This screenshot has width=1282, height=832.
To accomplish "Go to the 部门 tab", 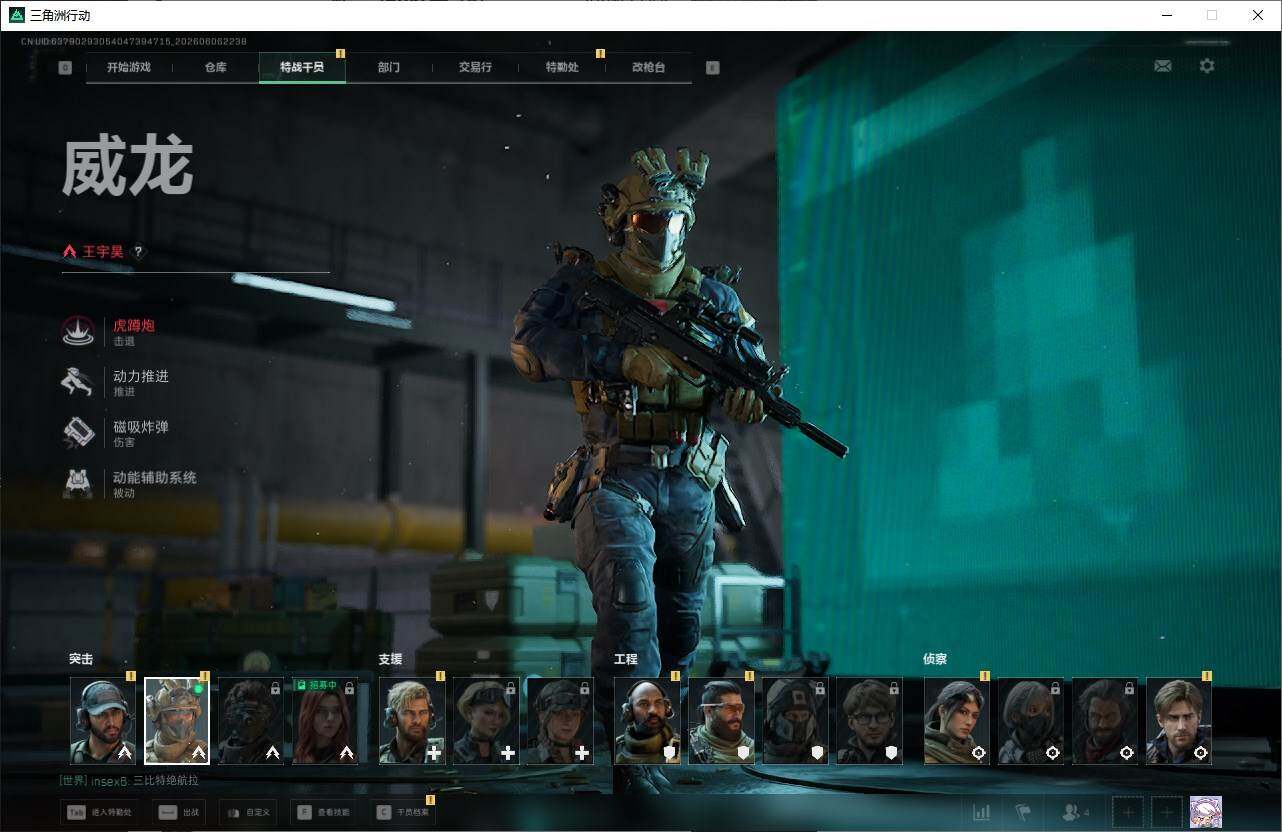I will [389, 67].
